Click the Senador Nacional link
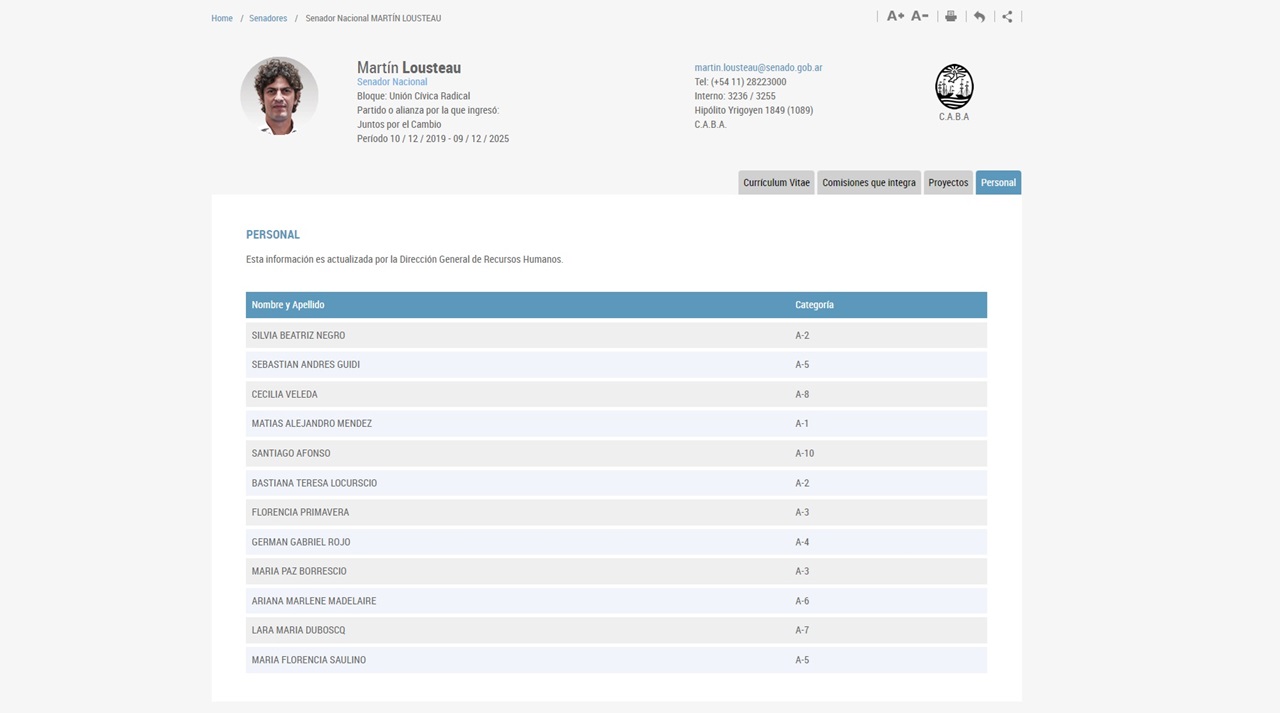The width and height of the screenshot is (1280, 713). (392, 82)
